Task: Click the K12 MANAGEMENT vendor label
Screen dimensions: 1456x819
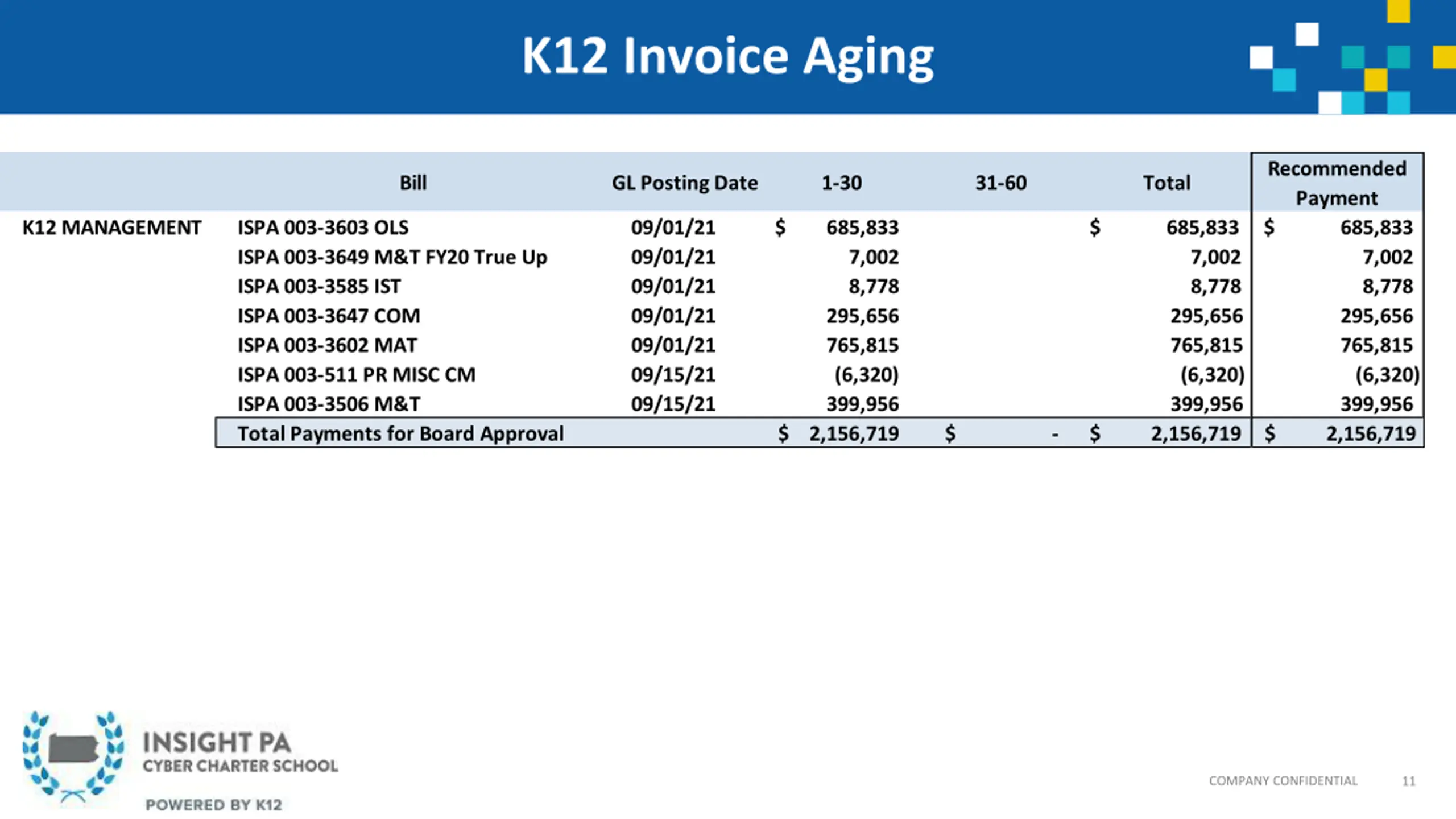Action: [111, 227]
